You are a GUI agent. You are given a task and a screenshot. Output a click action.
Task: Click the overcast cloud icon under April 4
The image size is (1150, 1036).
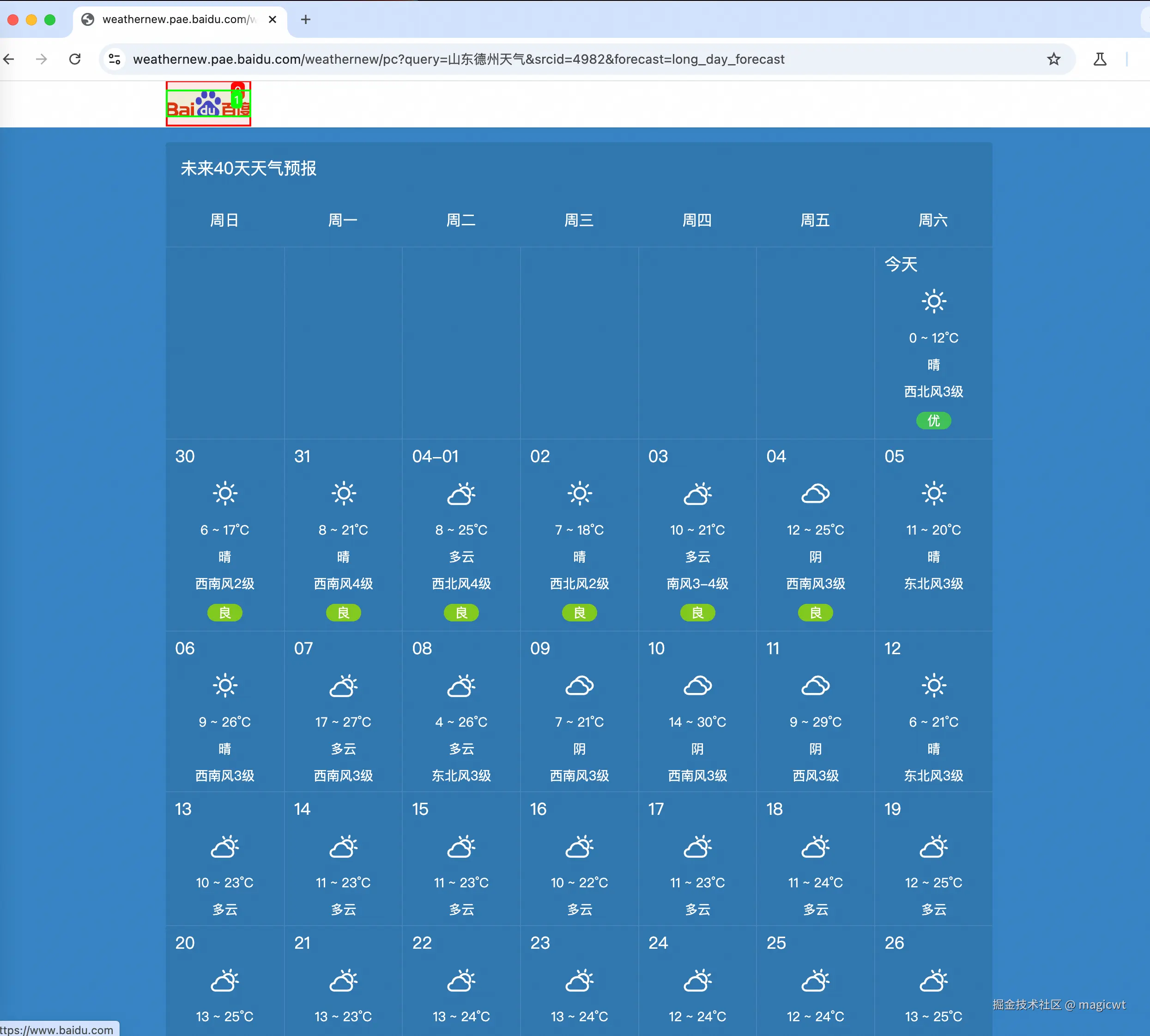[815, 493]
